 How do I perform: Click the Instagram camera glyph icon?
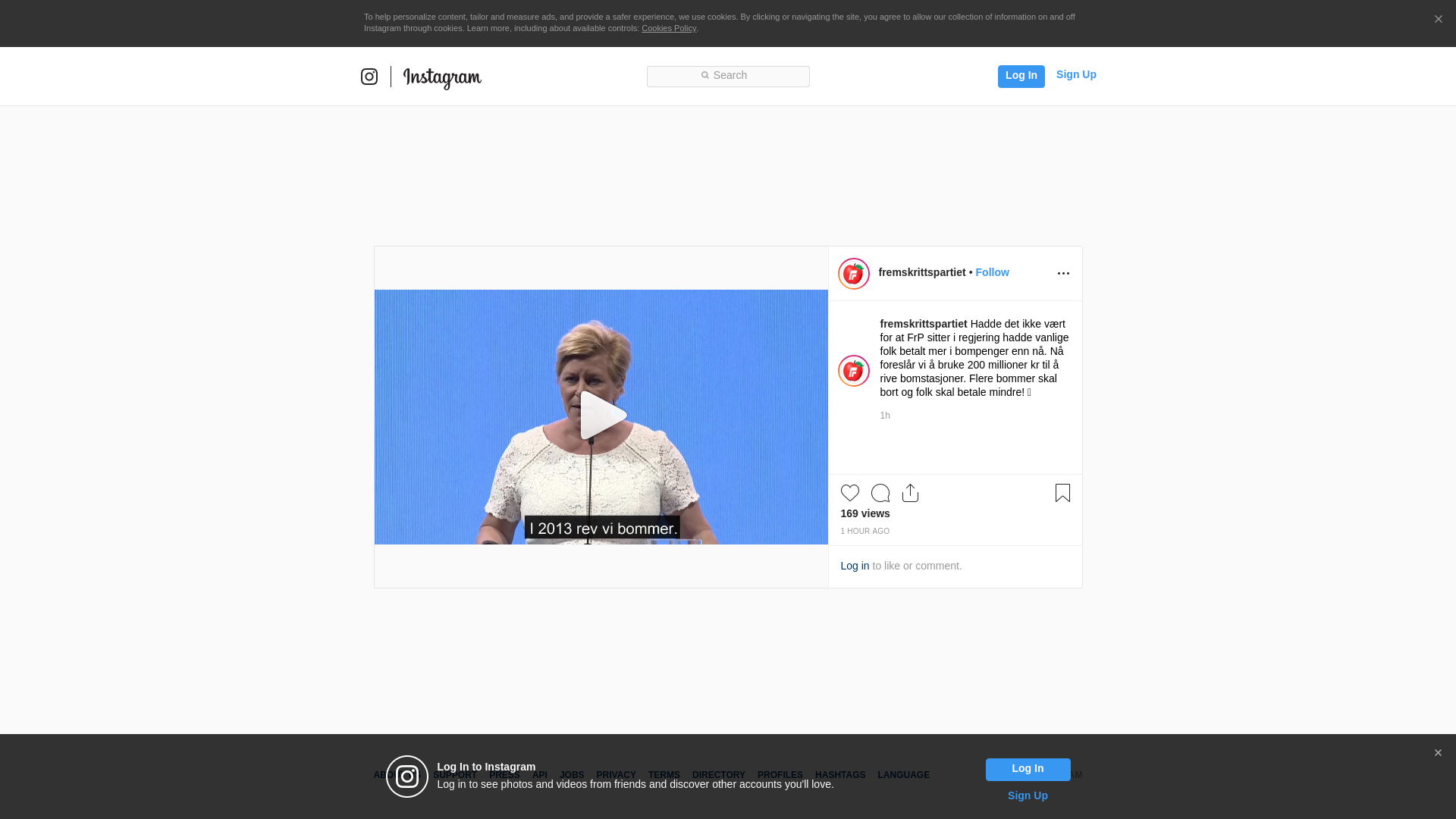369,77
